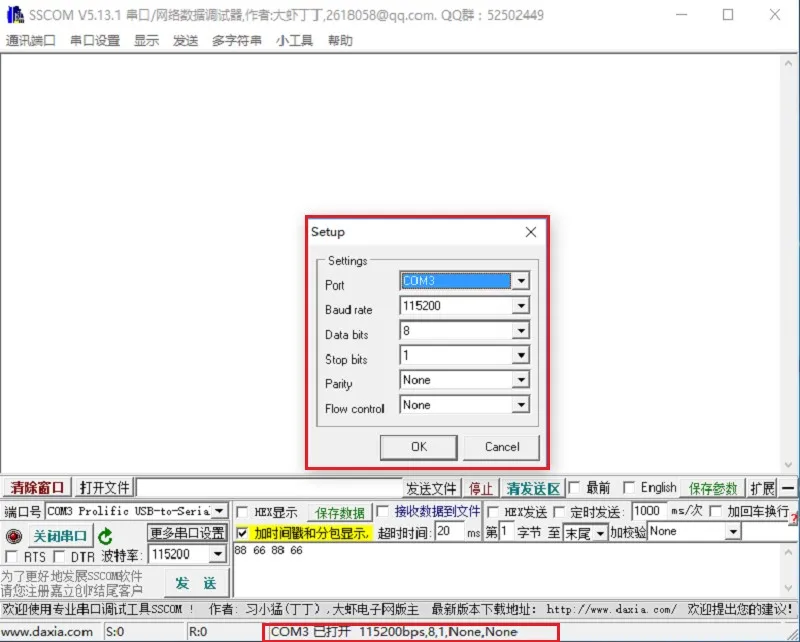The height and width of the screenshot is (642, 800).
Task: Click OK in the Setup dialog
Action: [x=419, y=447]
